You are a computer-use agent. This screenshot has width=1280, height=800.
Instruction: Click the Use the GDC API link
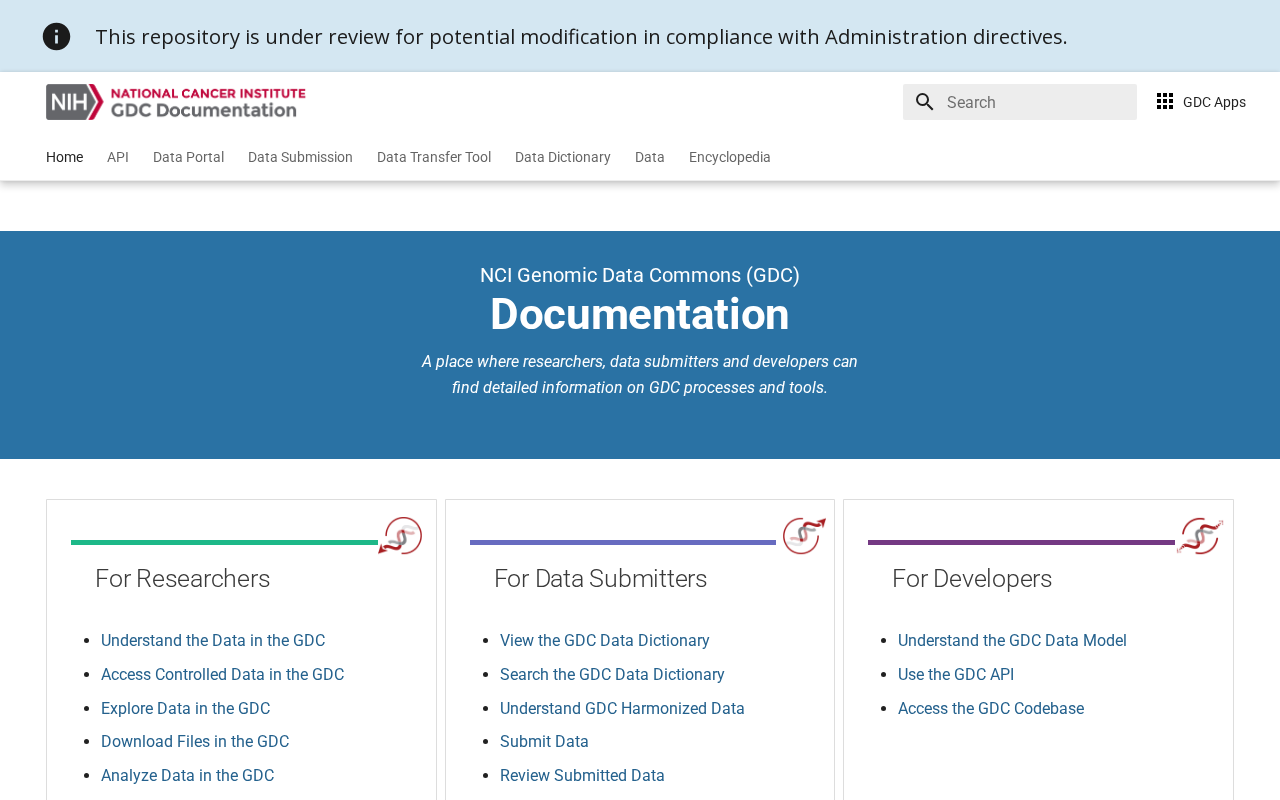click(956, 675)
